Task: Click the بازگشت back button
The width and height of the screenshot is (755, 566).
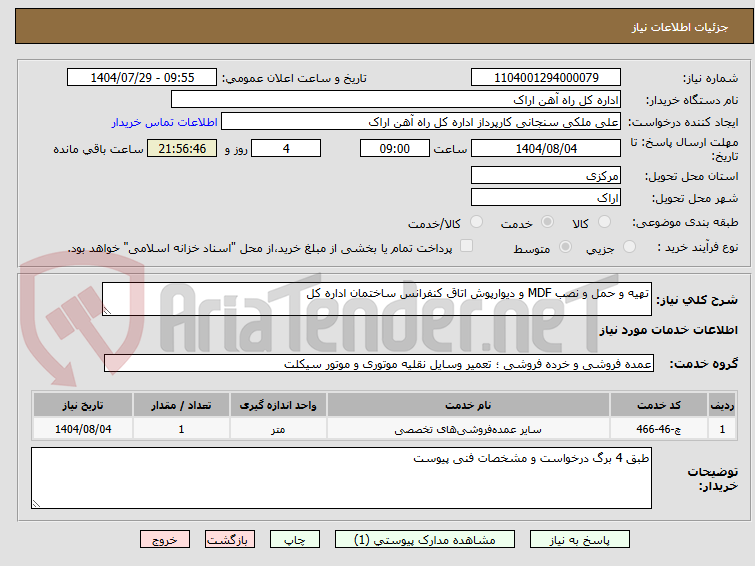Action: [230, 540]
